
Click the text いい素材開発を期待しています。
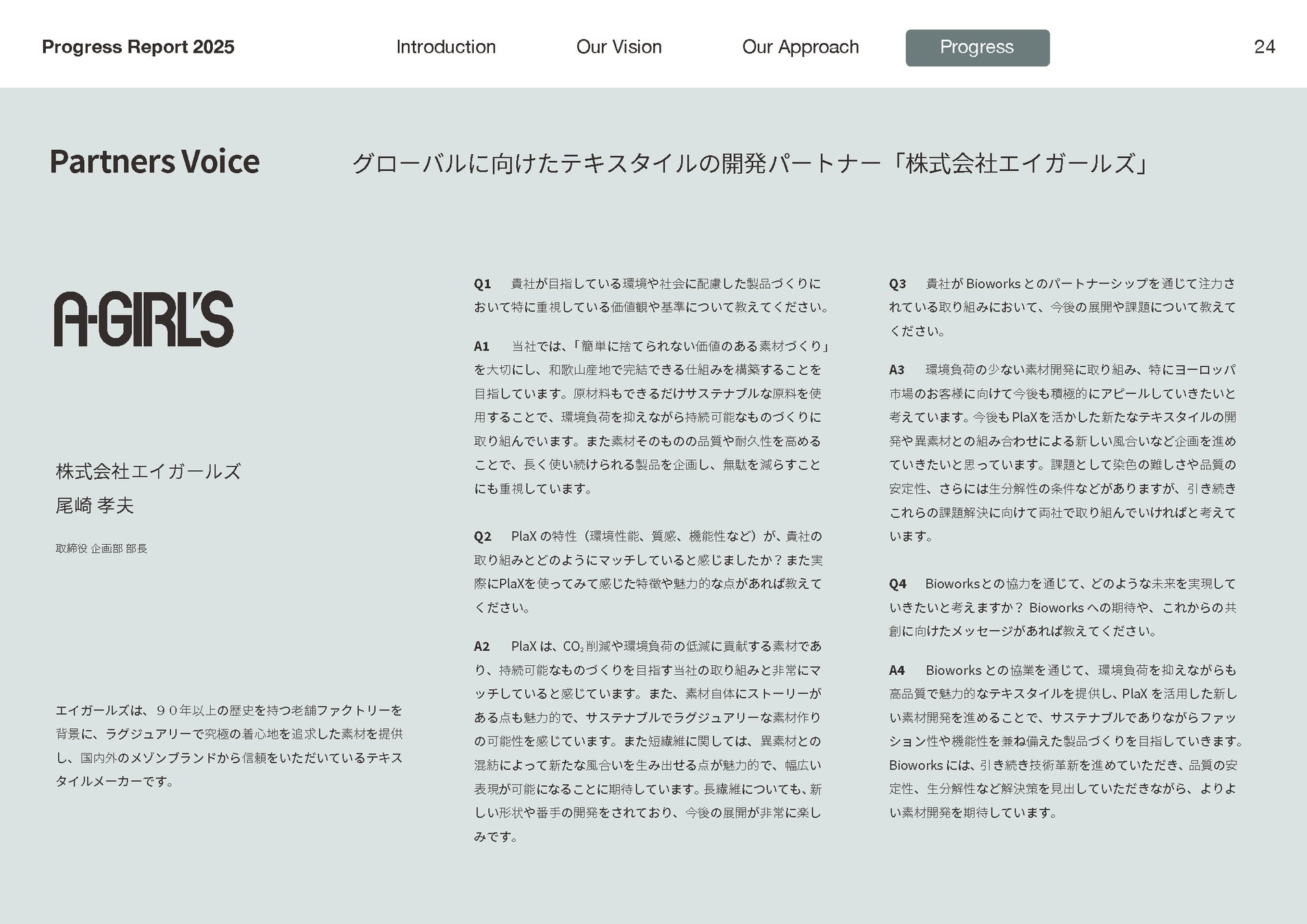point(974,812)
